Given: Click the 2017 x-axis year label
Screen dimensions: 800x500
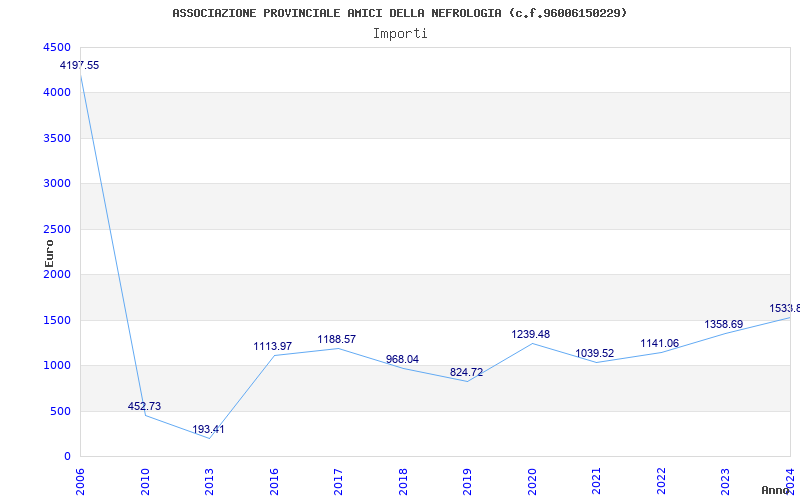Looking at the screenshot, I should tap(338, 482).
